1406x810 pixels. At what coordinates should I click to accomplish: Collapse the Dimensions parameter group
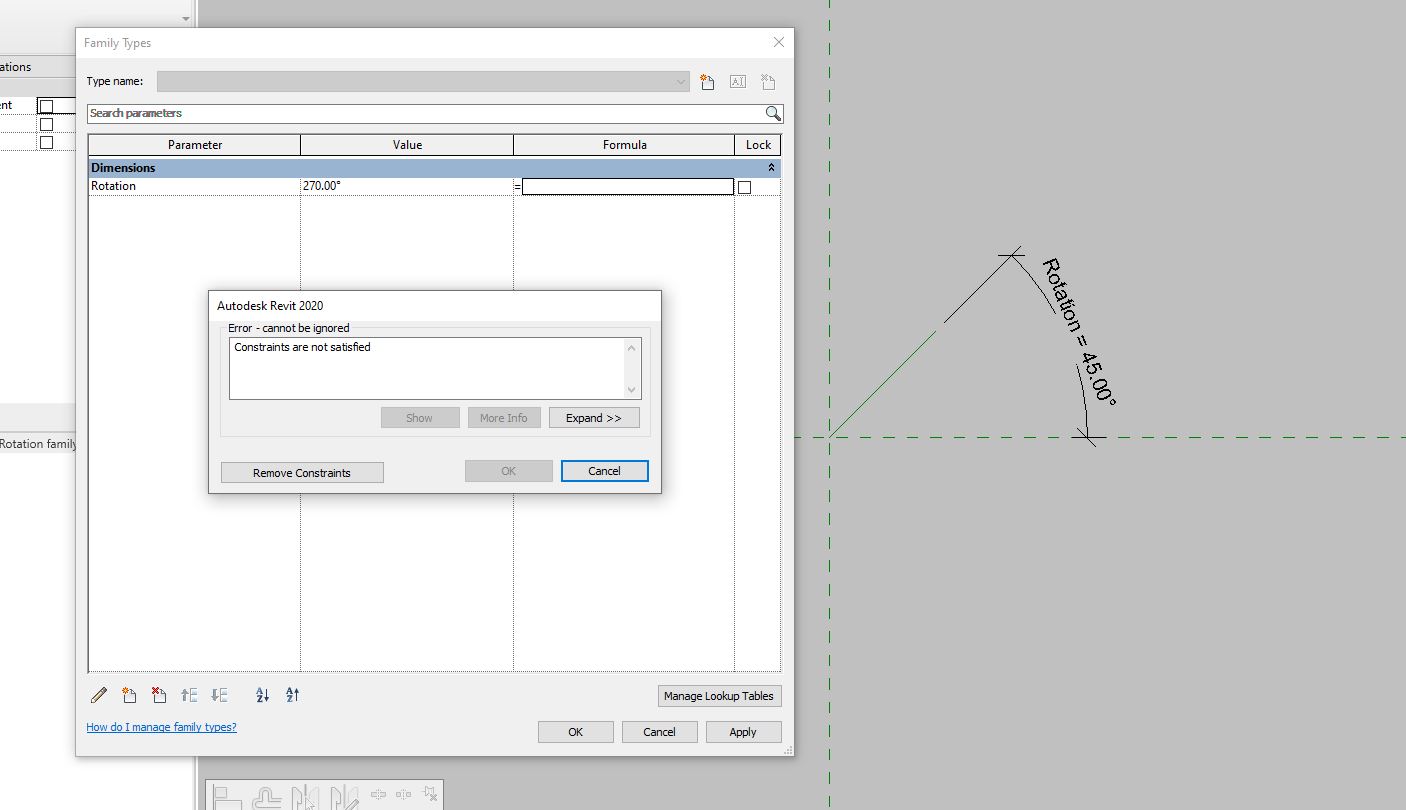770,167
